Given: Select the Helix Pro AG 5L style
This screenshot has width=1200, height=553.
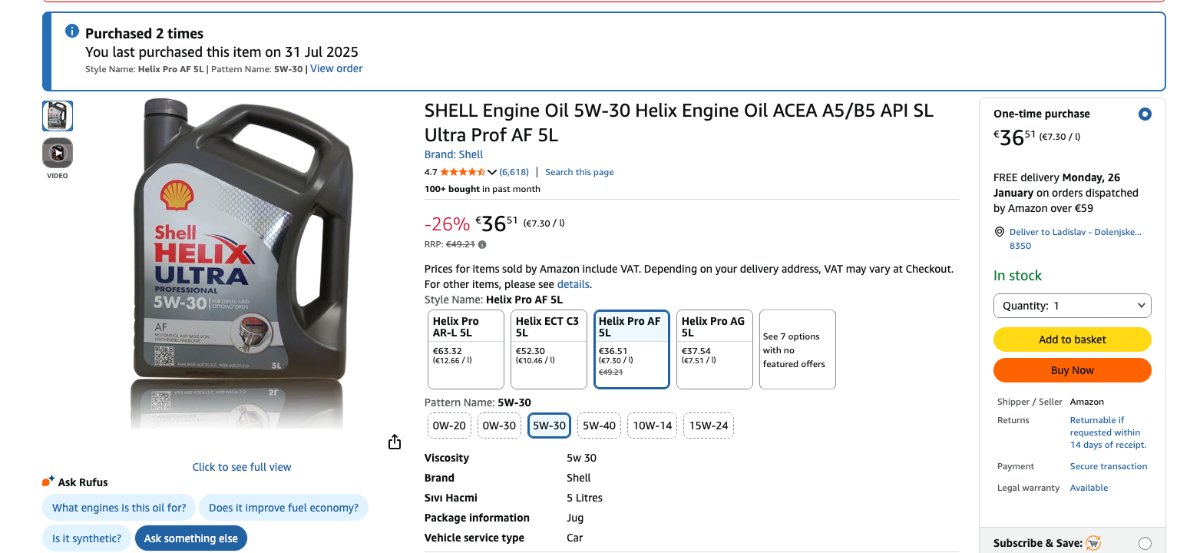Looking at the screenshot, I should 714,349.
